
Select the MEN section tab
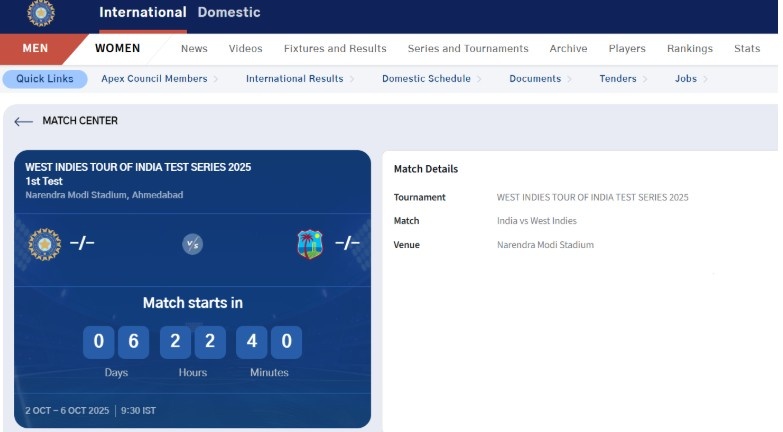(x=35, y=48)
